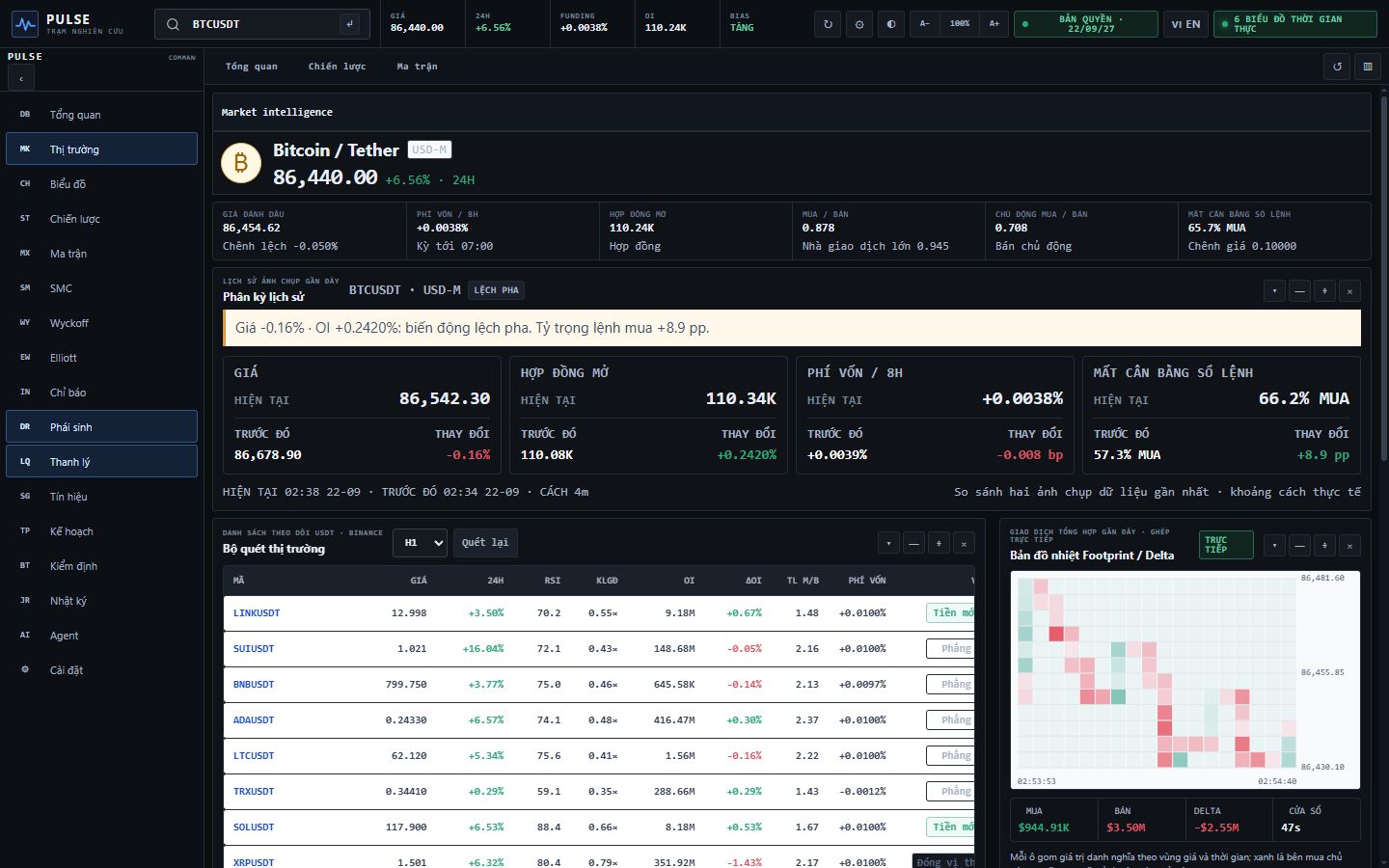Switch to the top Ma trận tab

coord(418,67)
